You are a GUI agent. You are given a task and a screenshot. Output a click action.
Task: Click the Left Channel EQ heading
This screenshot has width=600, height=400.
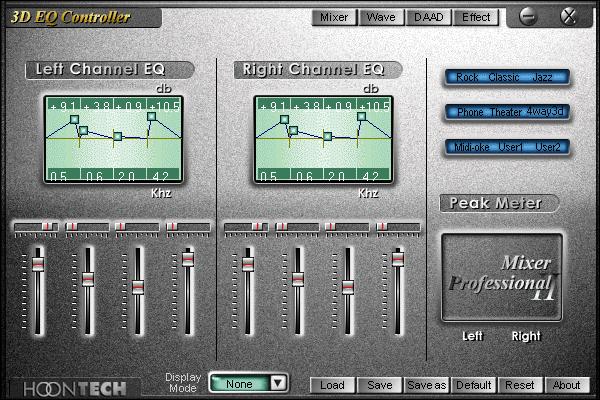[110, 70]
